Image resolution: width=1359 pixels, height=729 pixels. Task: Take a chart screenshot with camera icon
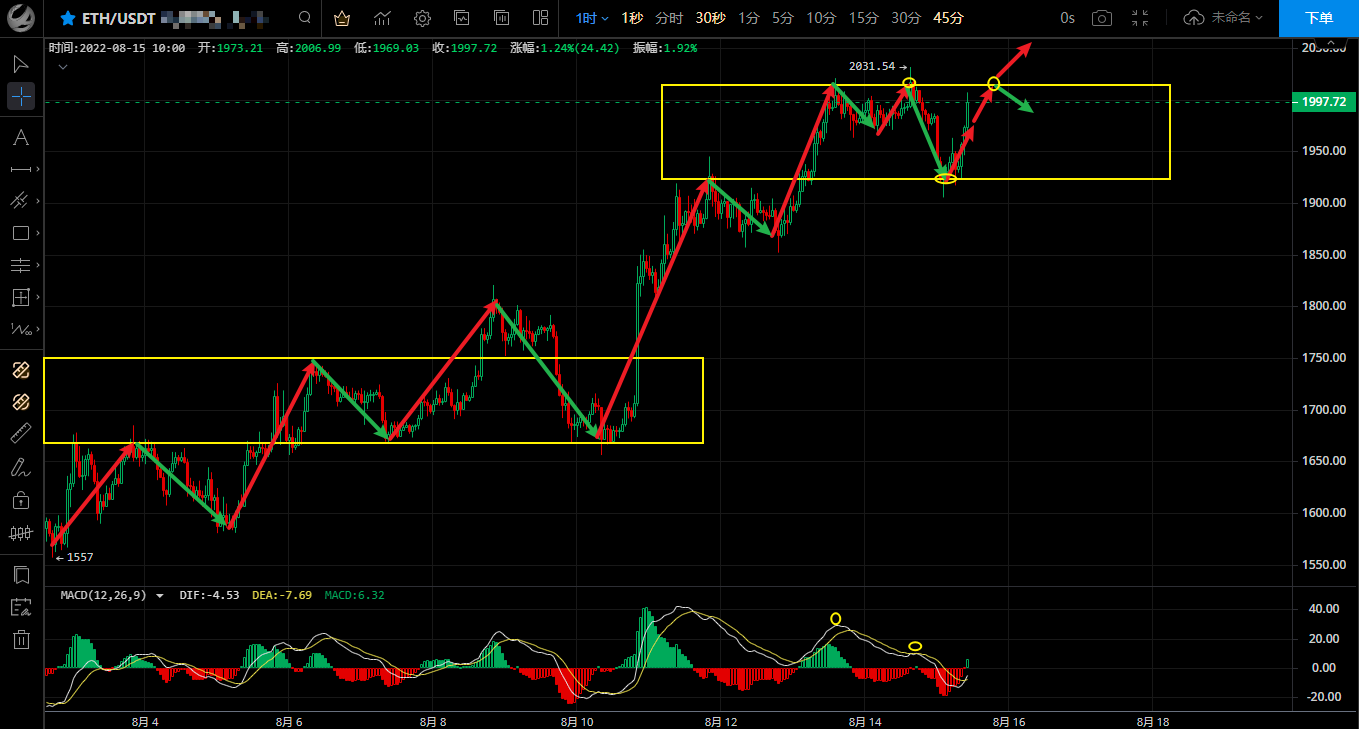[1101, 18]
